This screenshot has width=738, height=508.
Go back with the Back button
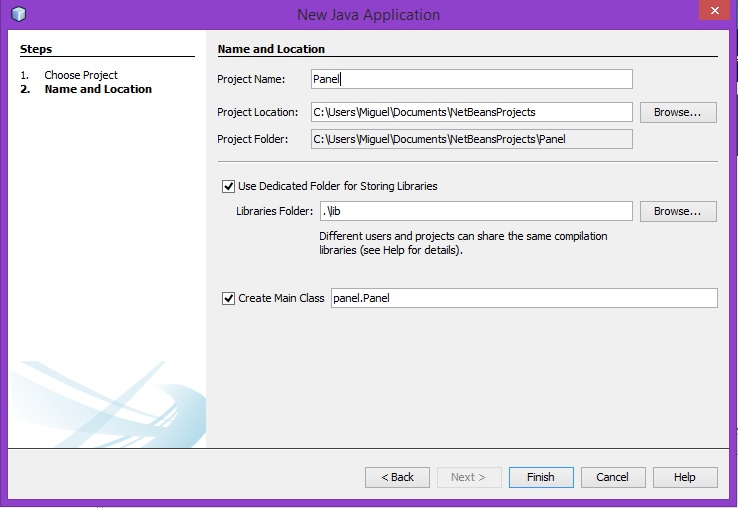(397, 477)
